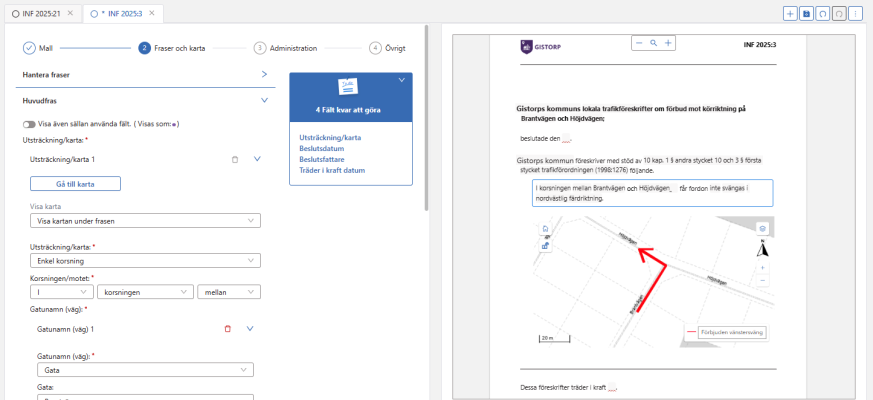Zoom in the document preview
The image size is (873, 400).
click(x=669, y=43)
